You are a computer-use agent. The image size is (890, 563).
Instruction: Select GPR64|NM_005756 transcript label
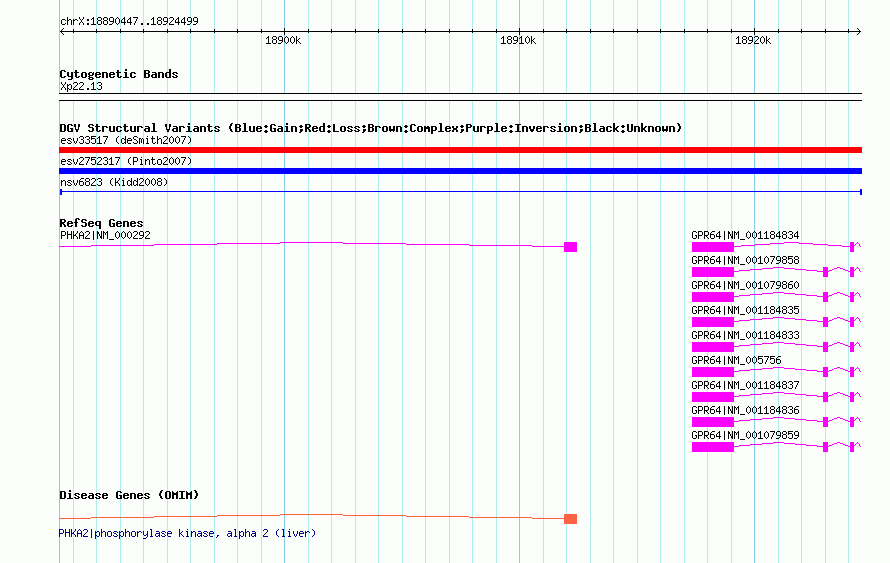click(736, 360)
